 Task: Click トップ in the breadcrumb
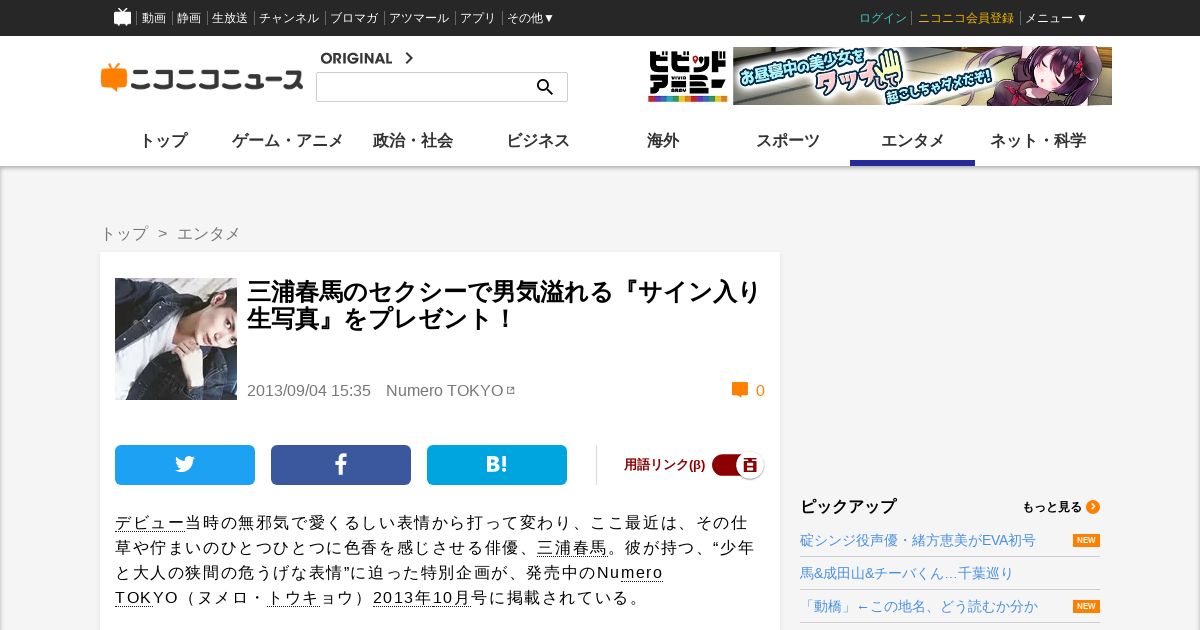[x=124, y=233]
